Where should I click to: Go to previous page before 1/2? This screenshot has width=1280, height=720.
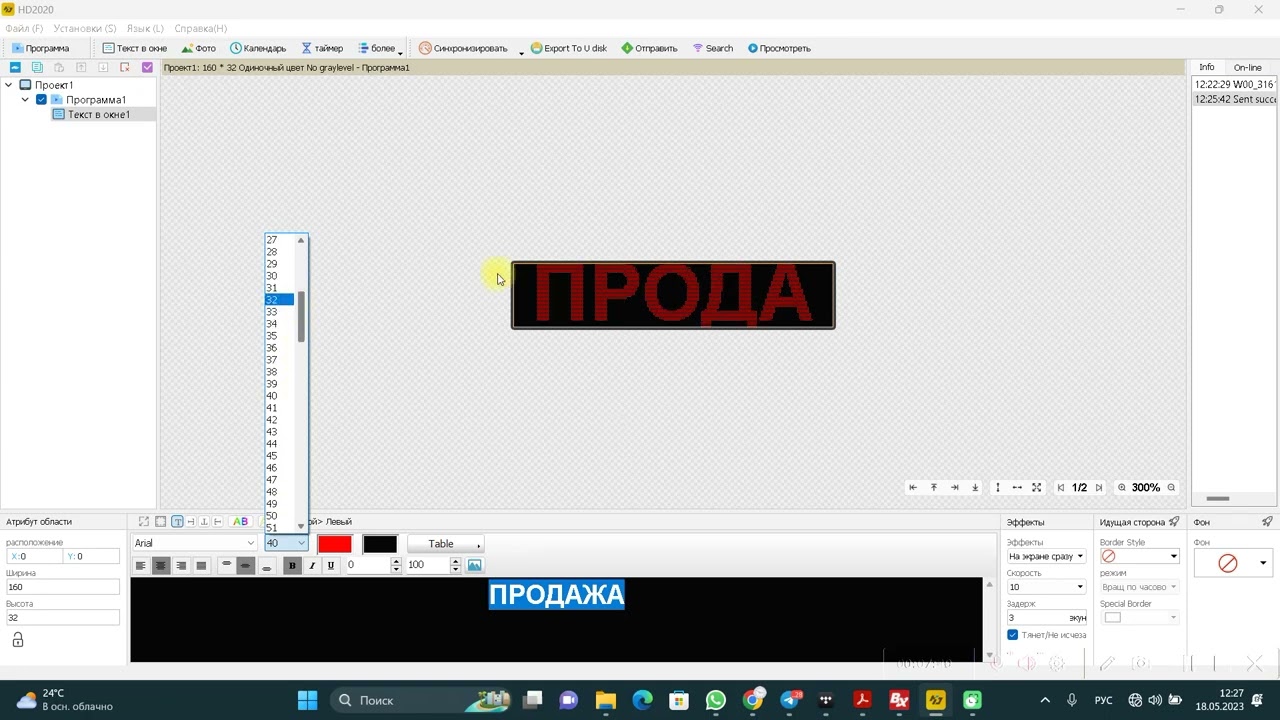pos(1061,488)
